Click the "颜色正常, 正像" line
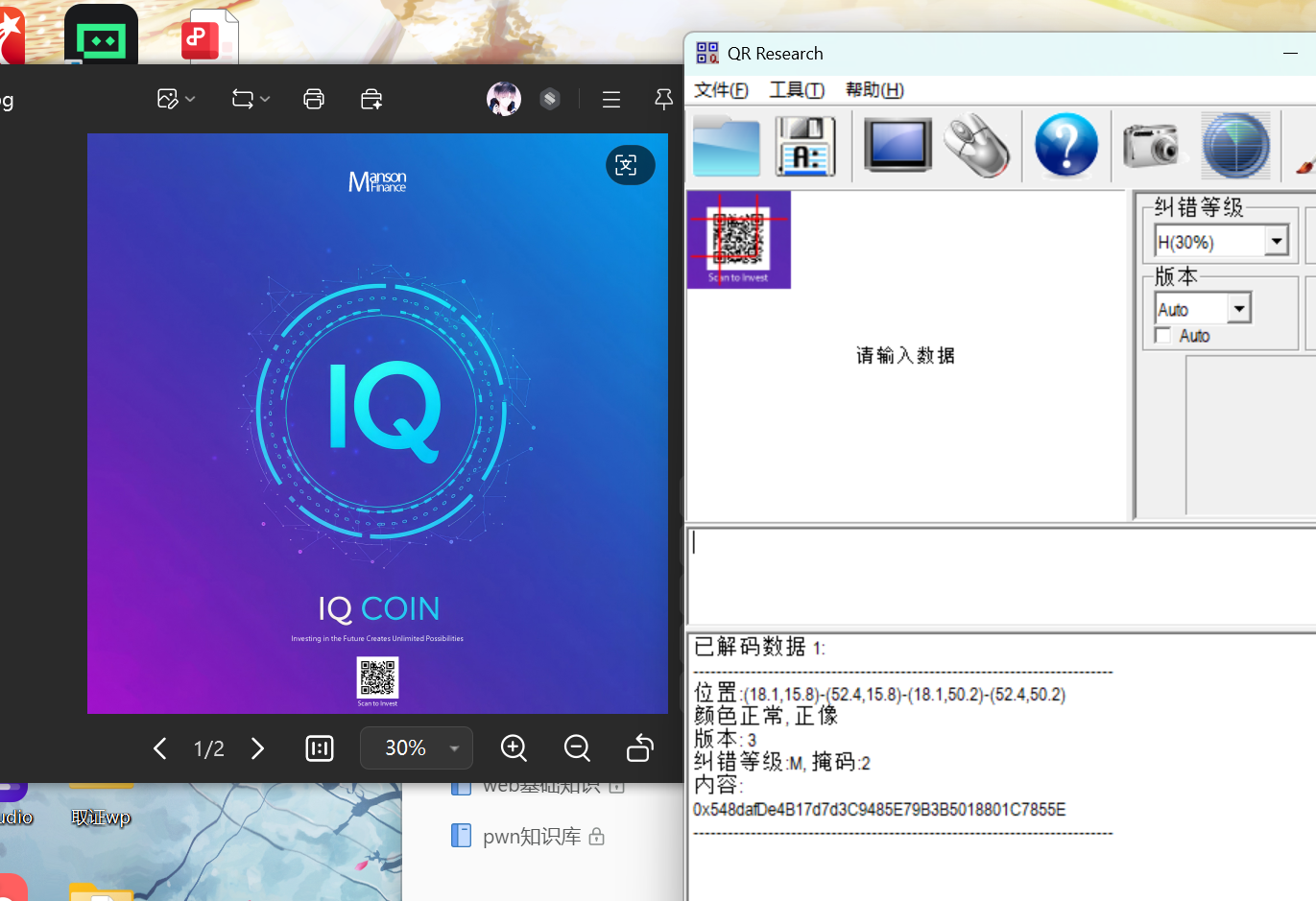Screen dimensions: 1316x901 pos(766,717)
